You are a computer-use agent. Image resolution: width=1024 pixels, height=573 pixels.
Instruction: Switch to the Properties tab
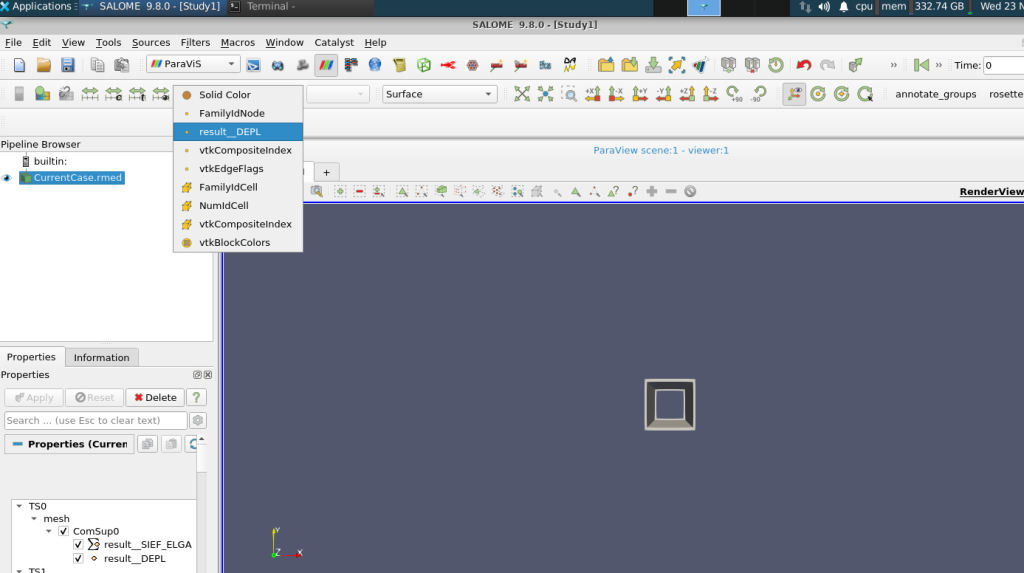31,357
